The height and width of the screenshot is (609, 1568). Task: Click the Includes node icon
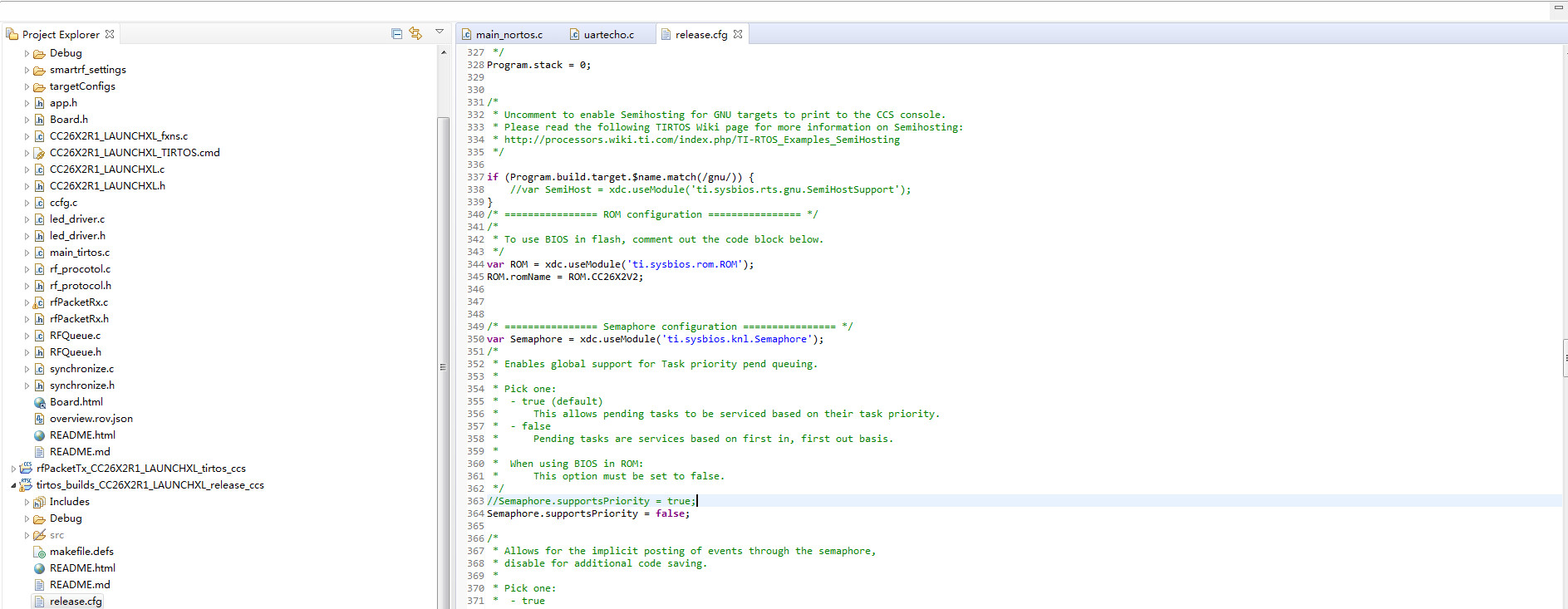click(x=39, y=502)
